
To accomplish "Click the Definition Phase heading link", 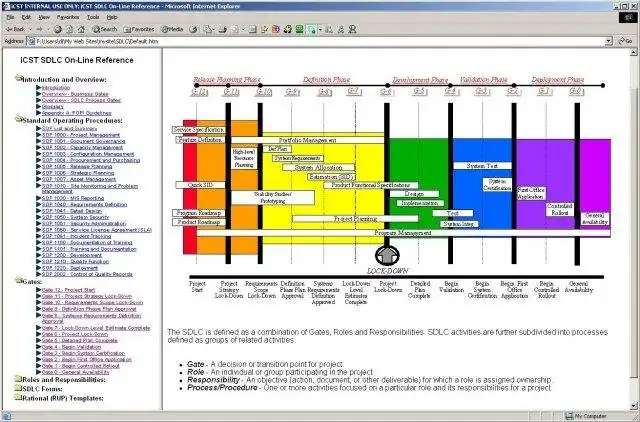I will pyautogui.click(x=326, y=80).
